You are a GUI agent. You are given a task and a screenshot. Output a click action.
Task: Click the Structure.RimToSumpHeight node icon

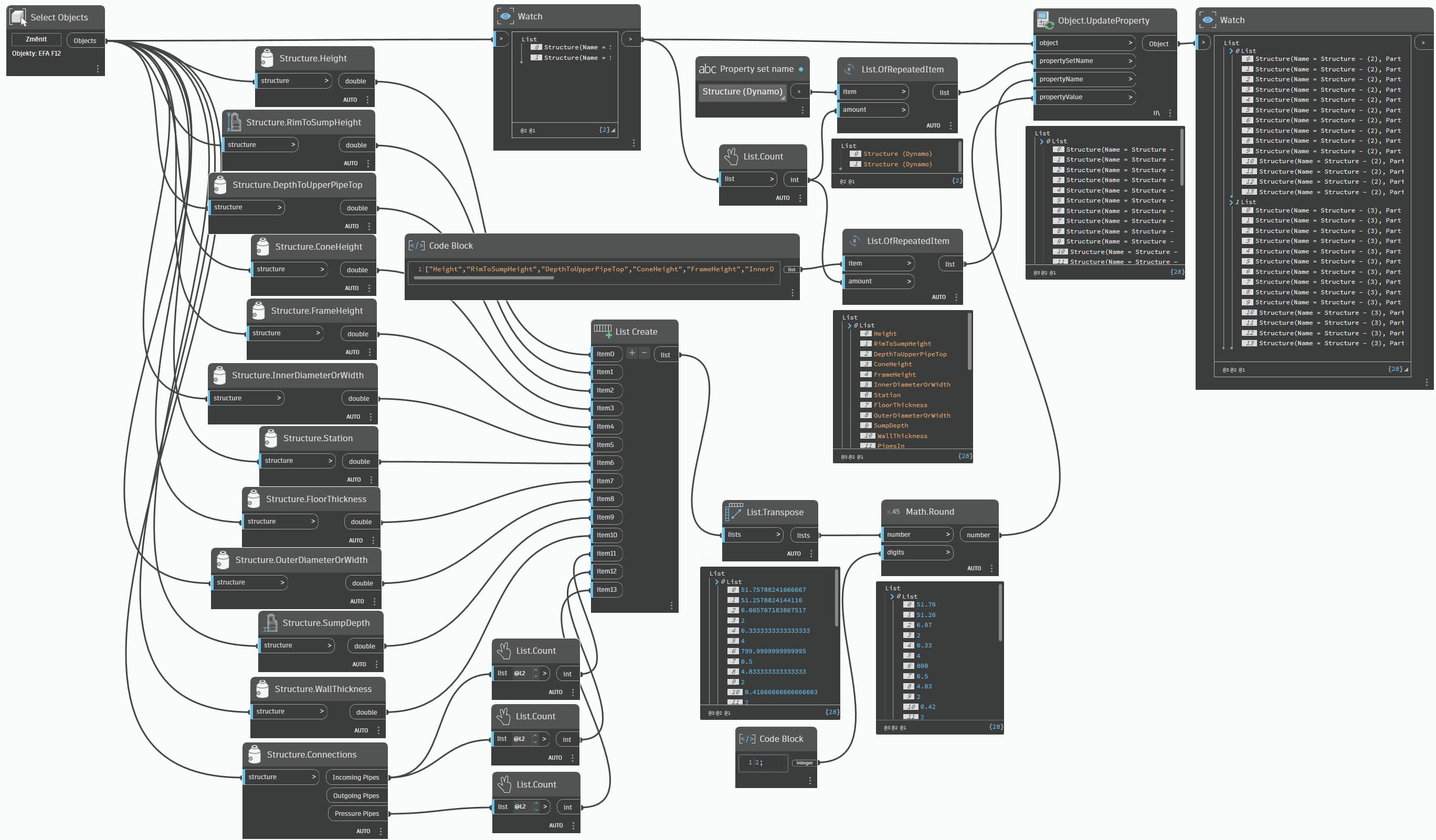point(234,122)
